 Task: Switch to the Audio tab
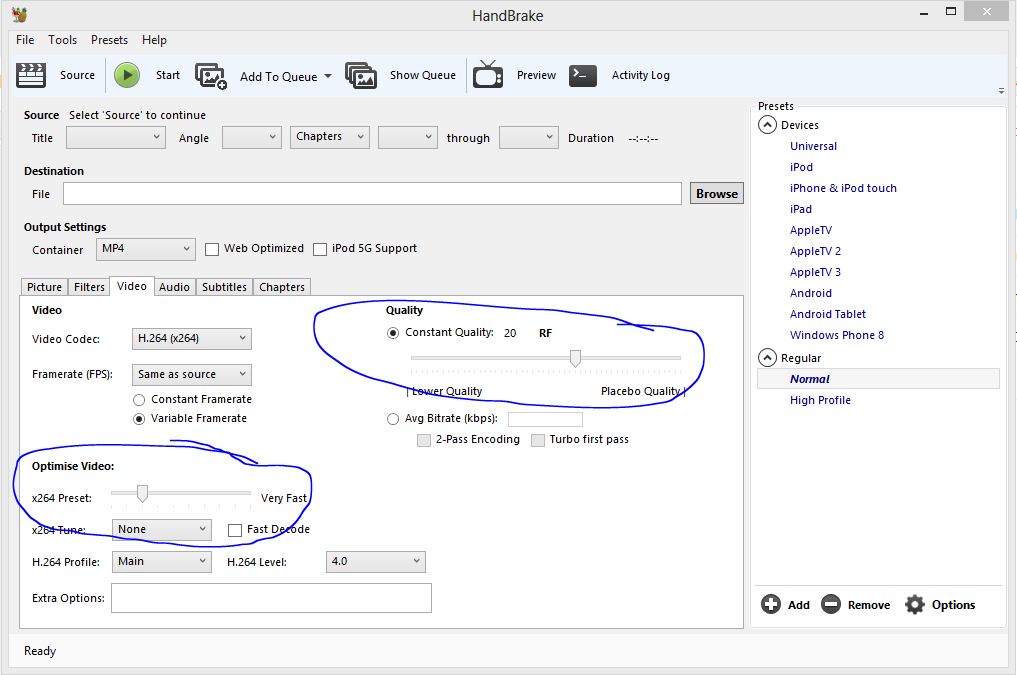coord(174,287)
